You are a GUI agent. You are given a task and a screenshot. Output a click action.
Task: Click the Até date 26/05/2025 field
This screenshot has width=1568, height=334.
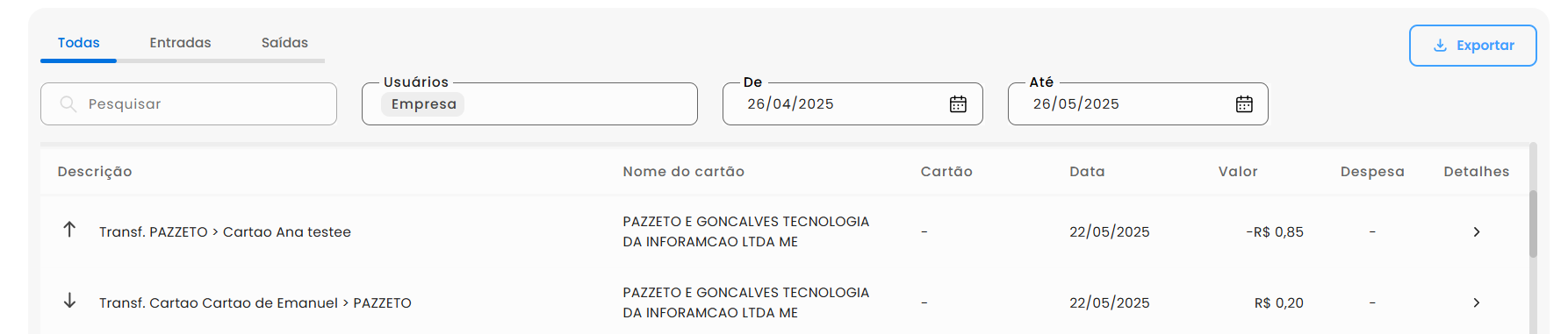pos(1138,104)
